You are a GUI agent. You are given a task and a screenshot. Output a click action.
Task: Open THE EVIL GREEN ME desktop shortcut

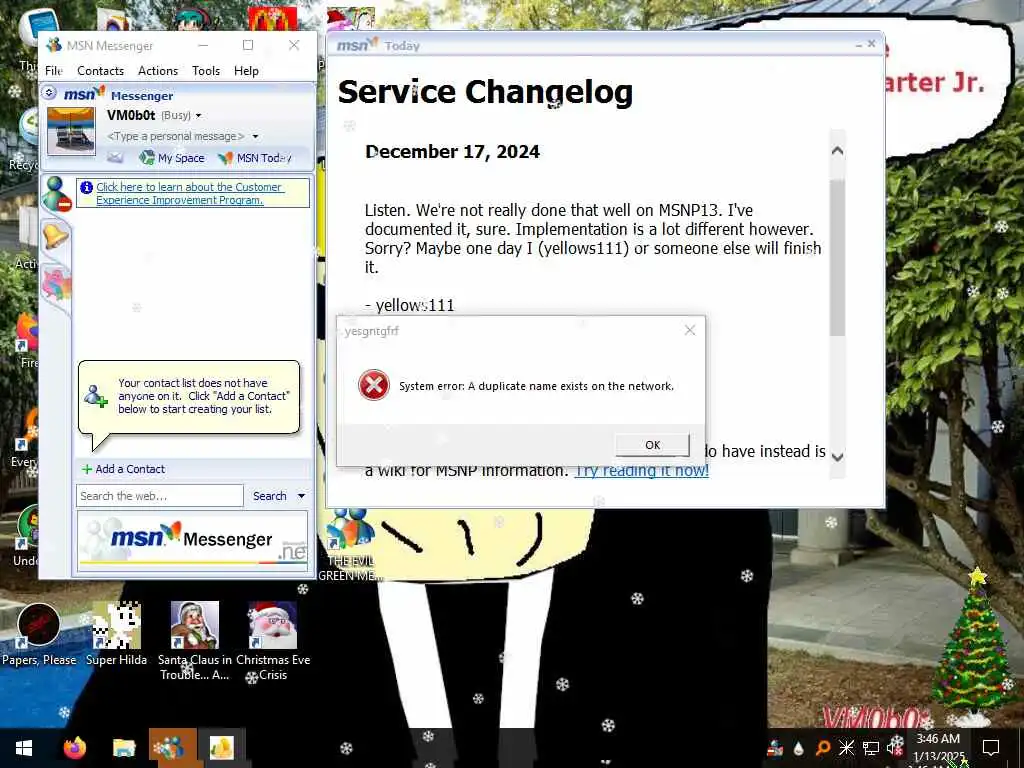[x=350, y=546]
